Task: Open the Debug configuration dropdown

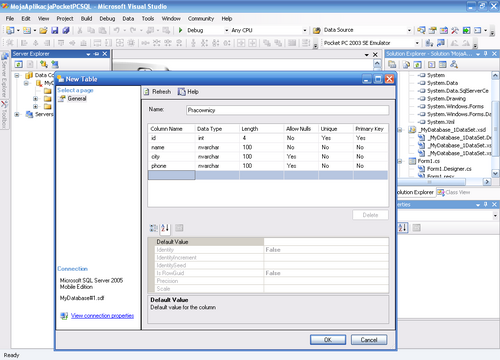Action: point(227,30)
